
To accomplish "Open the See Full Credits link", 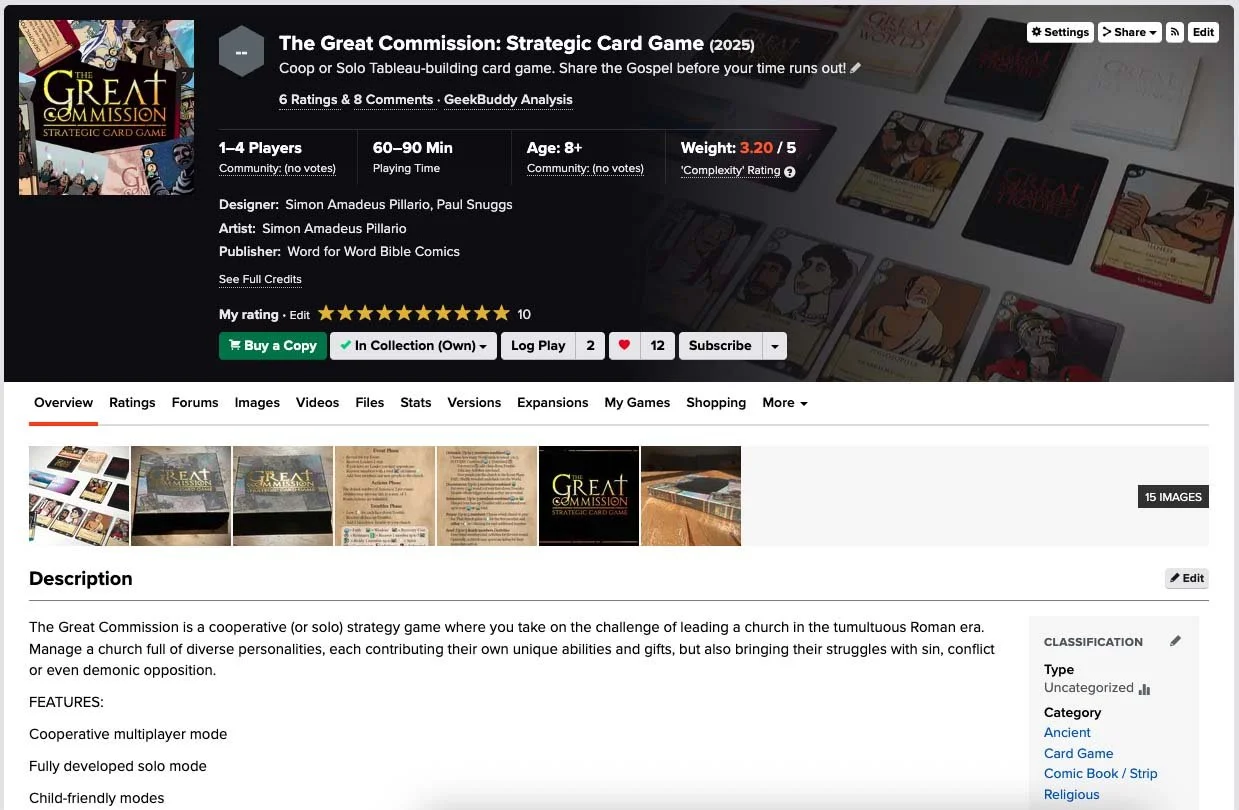I will click(260, 279).
